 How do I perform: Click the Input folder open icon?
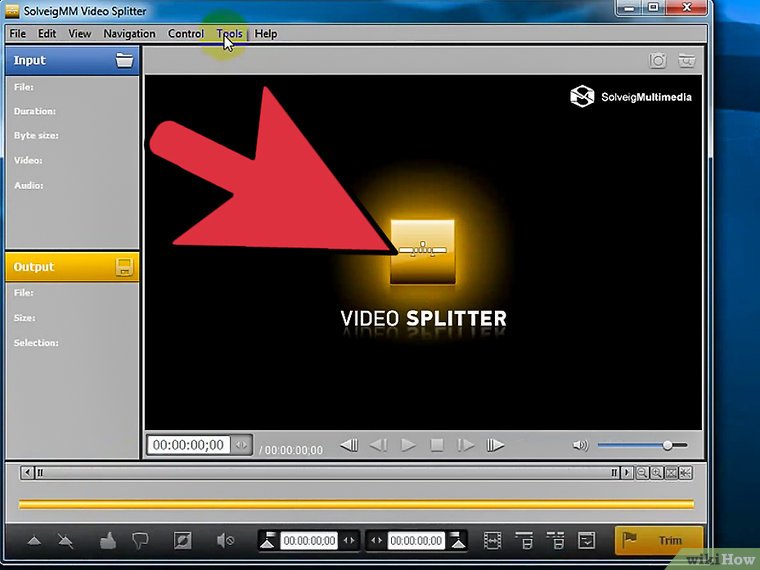[124, 60]
